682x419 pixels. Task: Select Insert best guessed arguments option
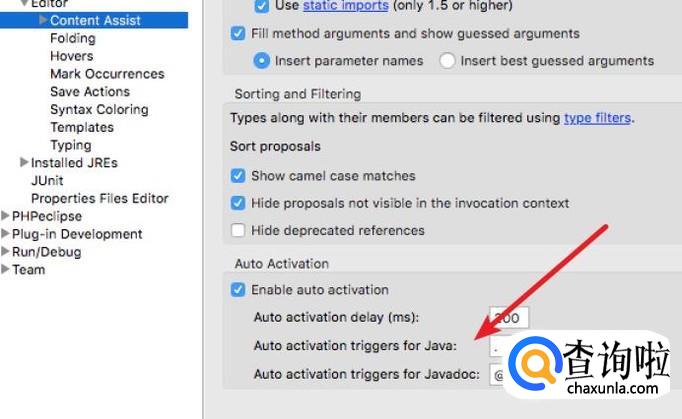[x=447, y=61]
